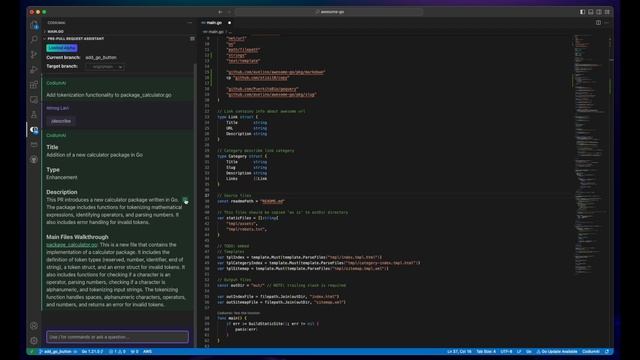Toggle primary side bar layout icon
640x360 pixels.
[582, 12]
